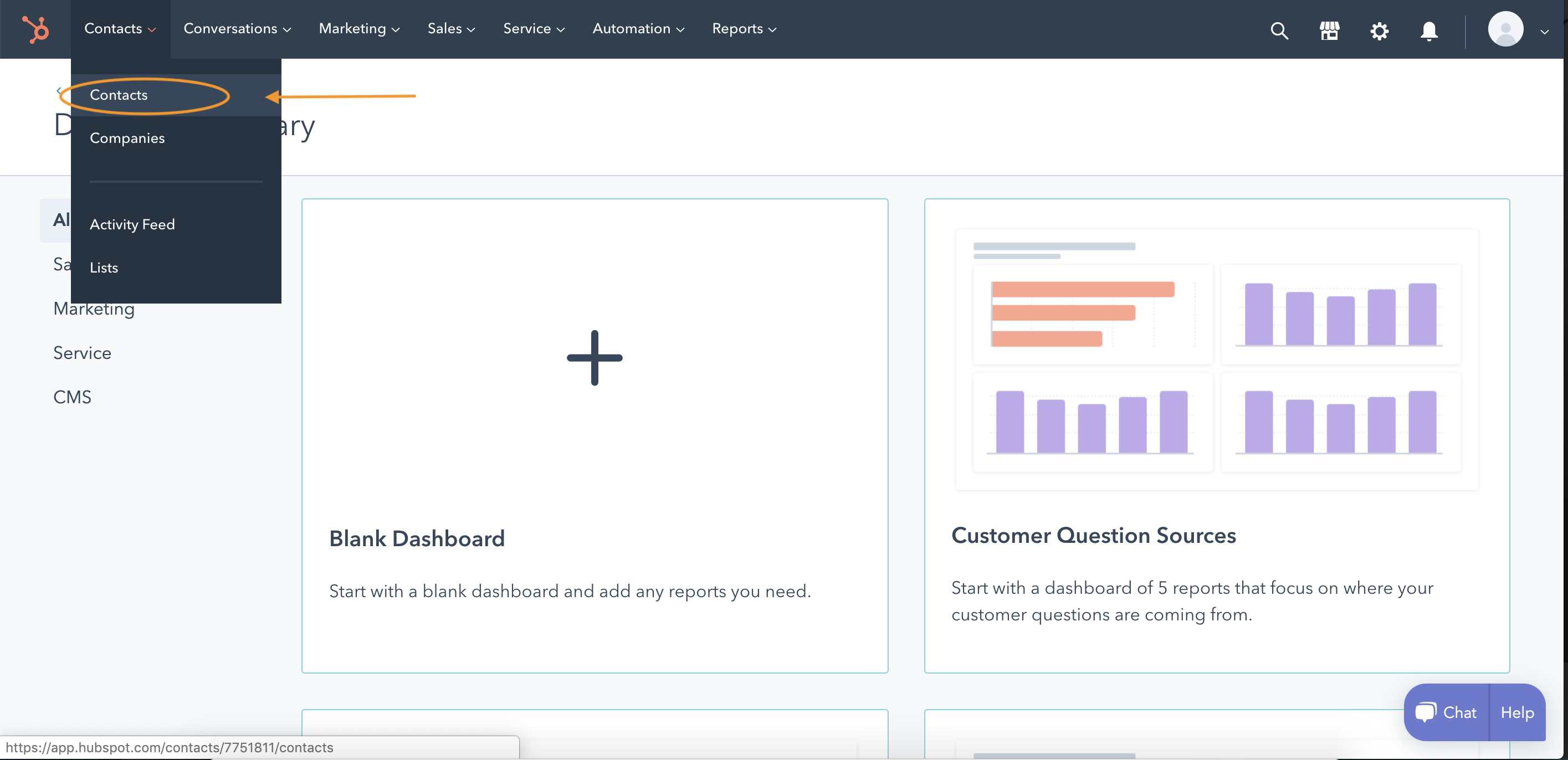Choose the Customer Question Sources title

point(1093,536)
